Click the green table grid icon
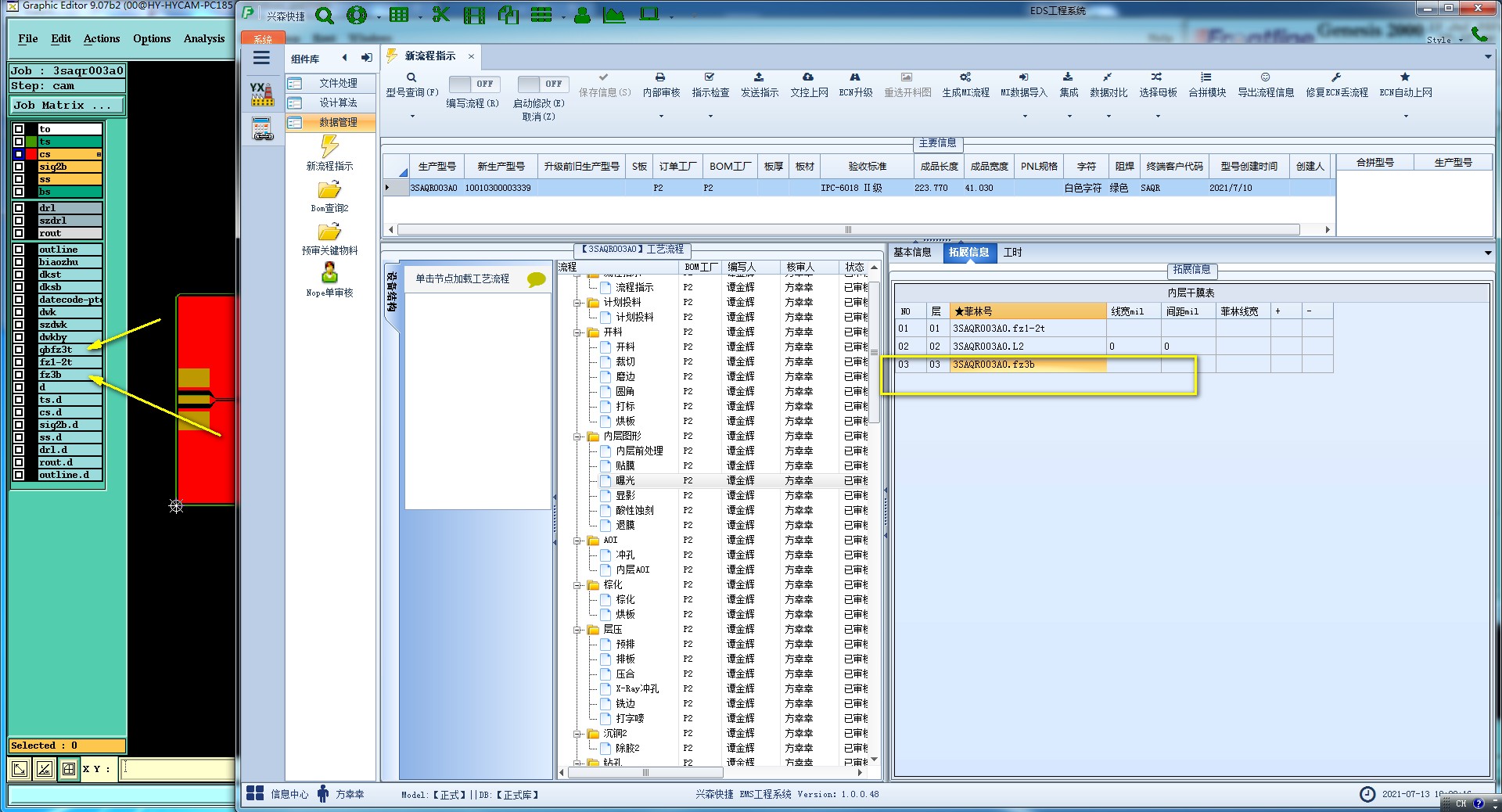This screenshot has width=1502, height=812. coord(399,15)
